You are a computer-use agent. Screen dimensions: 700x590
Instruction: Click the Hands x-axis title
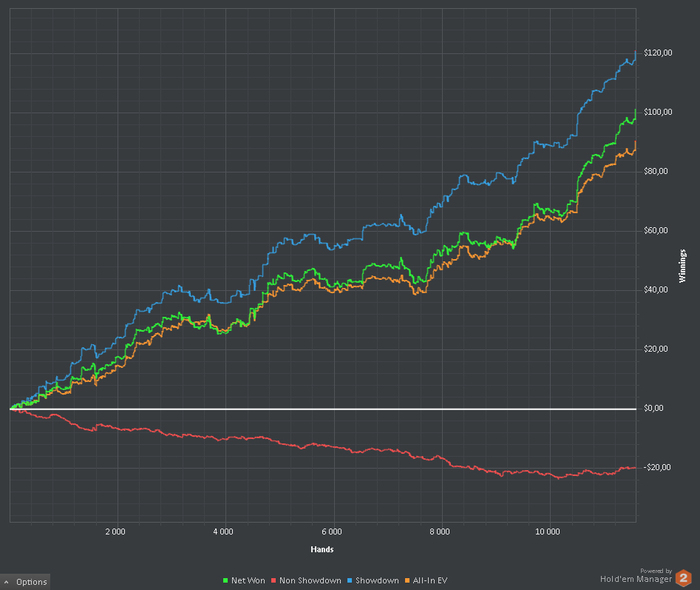(322, 549)
